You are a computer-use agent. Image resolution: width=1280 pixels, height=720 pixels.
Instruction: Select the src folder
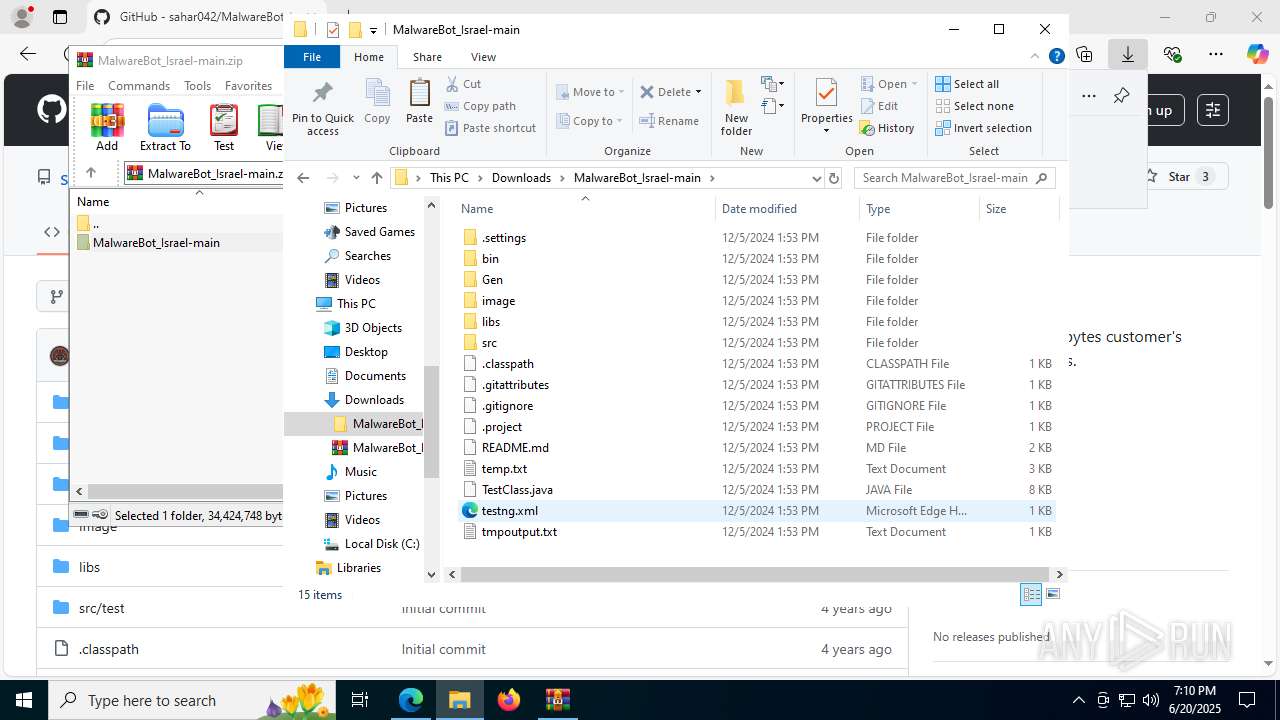click(x=757, y=343)
